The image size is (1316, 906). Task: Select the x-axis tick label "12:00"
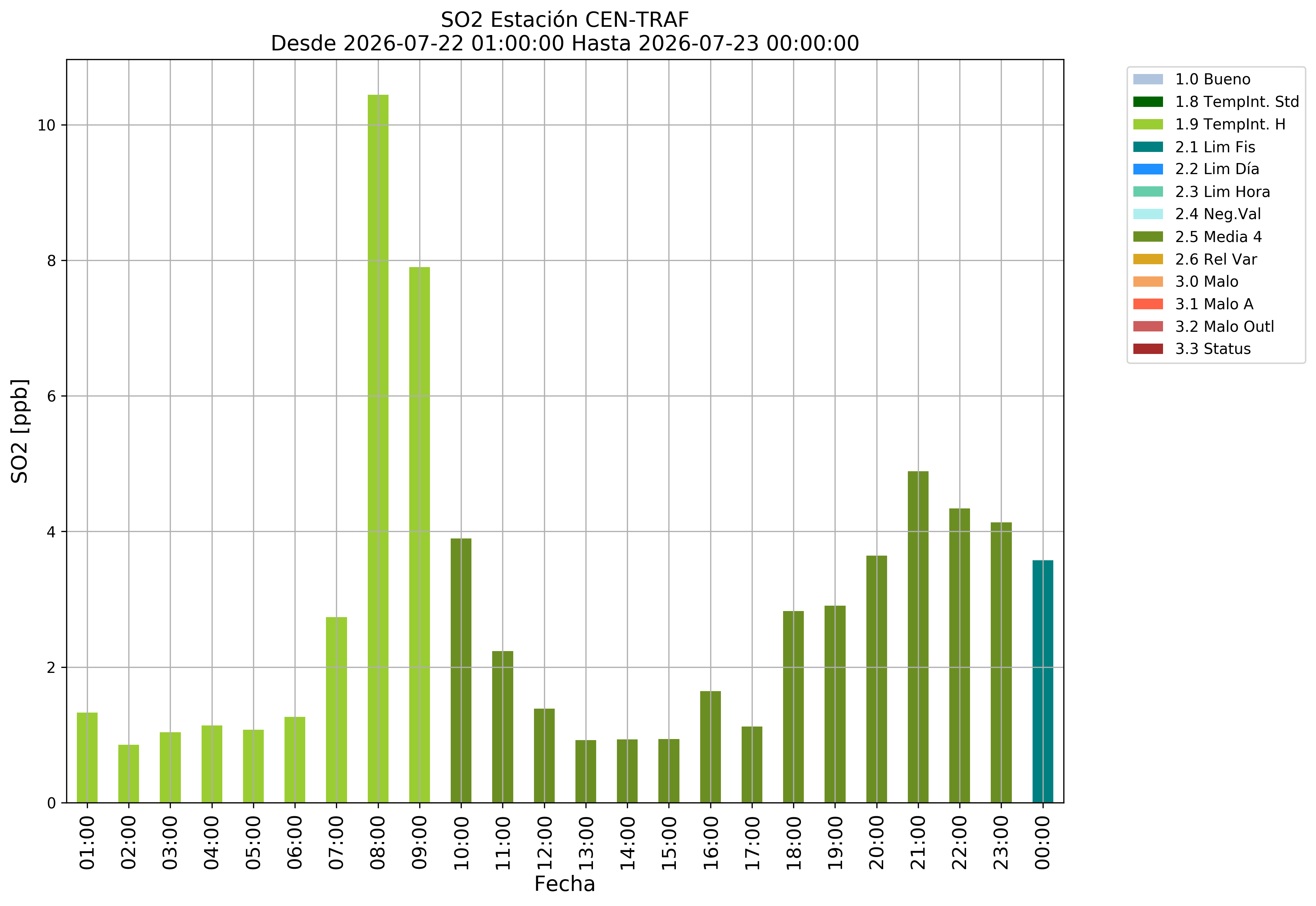[x=544, y=842]
